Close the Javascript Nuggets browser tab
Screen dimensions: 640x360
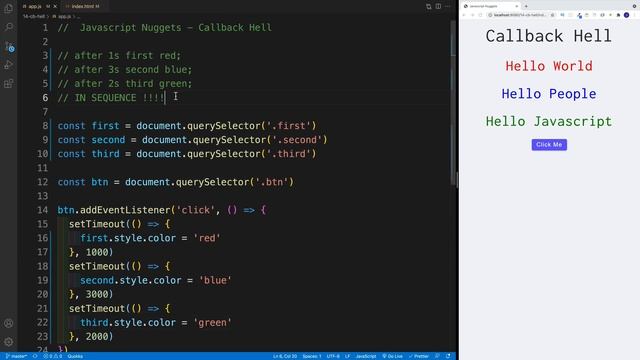pos(517,6)
